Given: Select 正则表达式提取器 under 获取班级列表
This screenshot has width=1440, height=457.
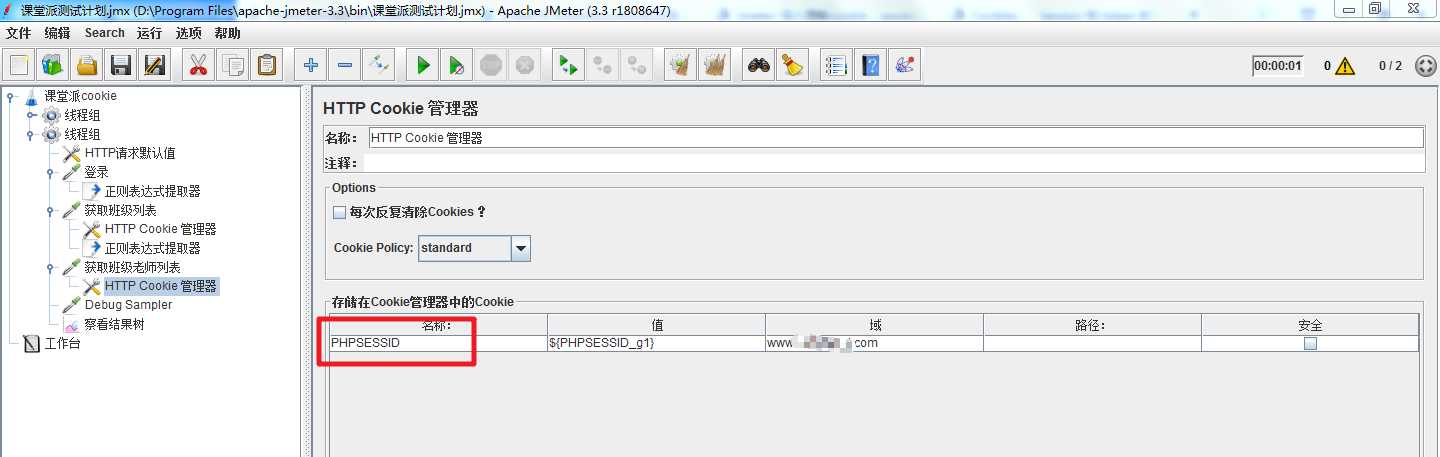Looking at the screenshot, I should pos(152,248).
